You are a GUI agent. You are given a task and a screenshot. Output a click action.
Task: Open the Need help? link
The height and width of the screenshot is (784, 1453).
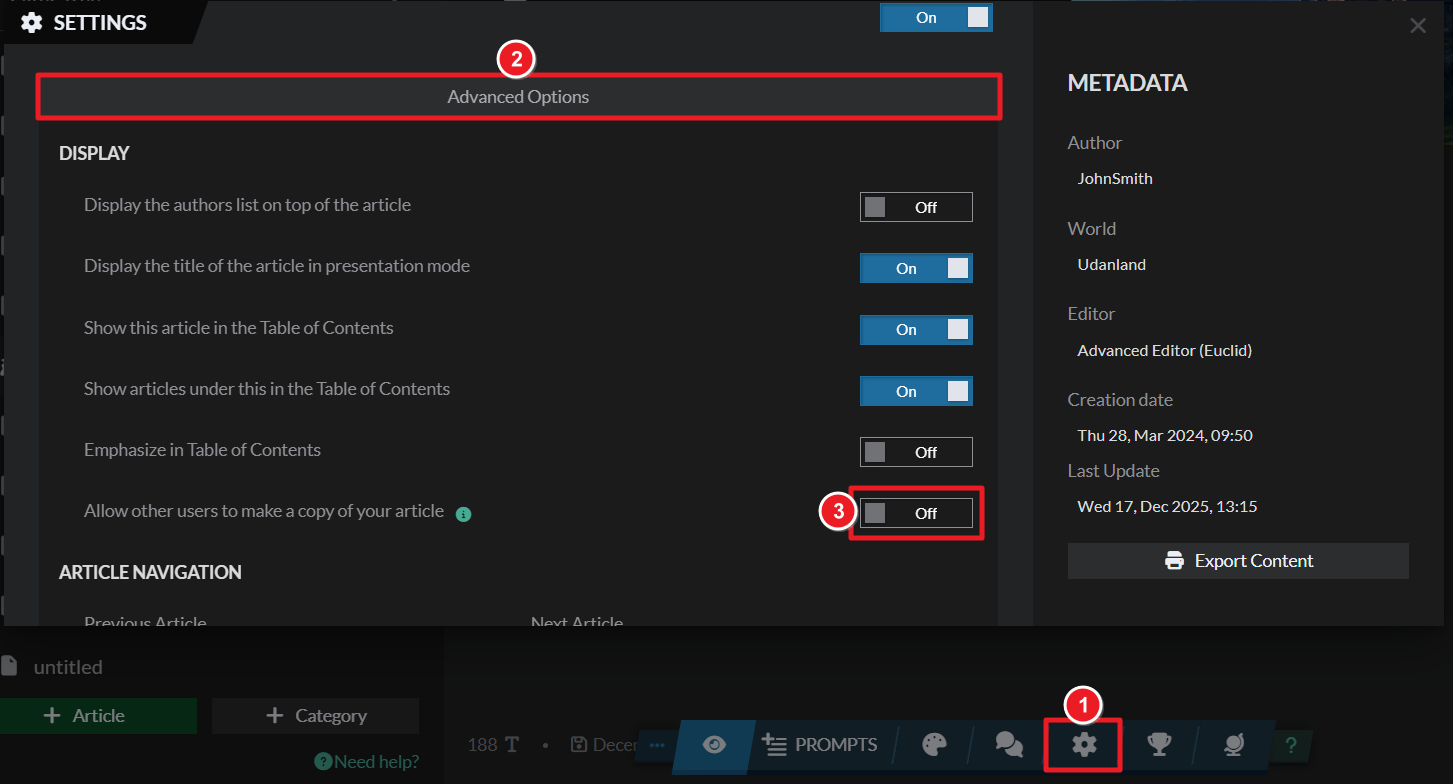tap(366, 762)
